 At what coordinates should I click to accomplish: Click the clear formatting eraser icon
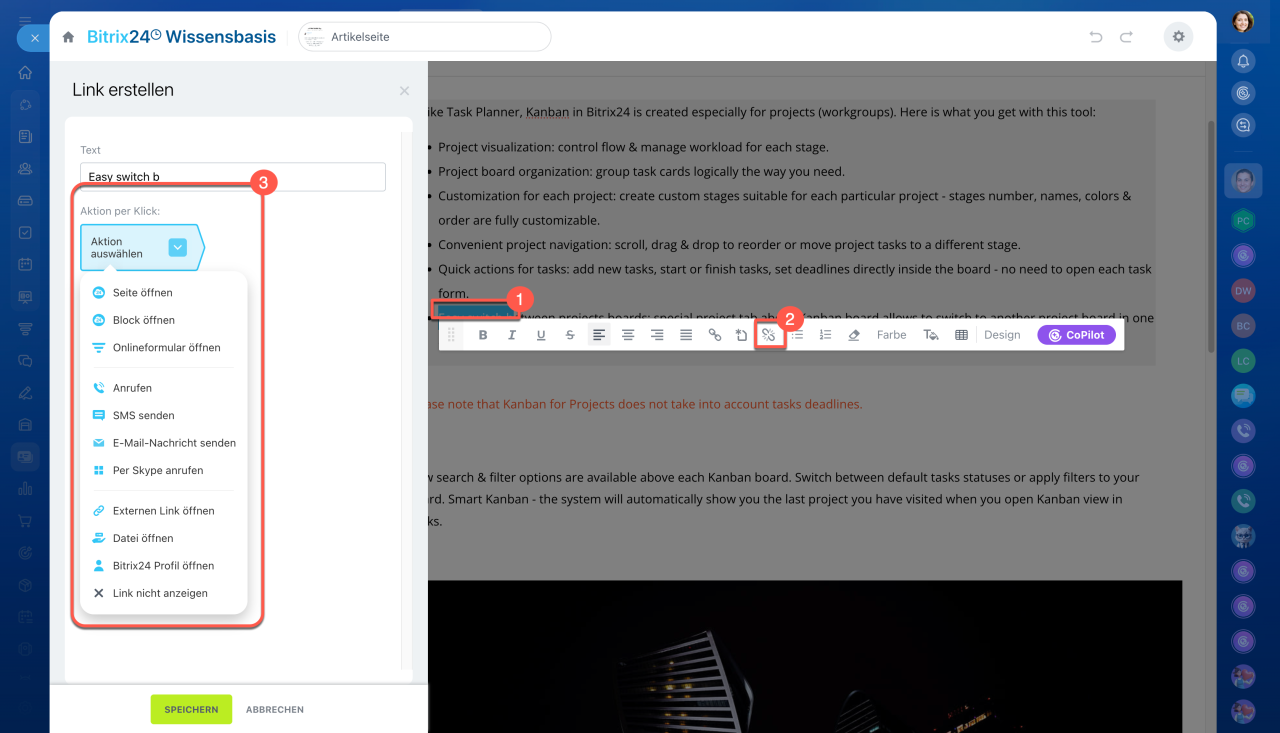[854, 335]
